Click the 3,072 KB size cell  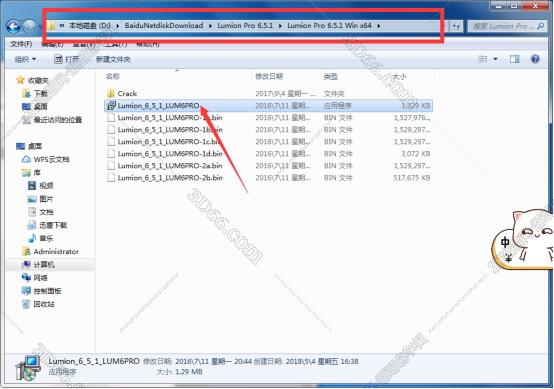416,154
